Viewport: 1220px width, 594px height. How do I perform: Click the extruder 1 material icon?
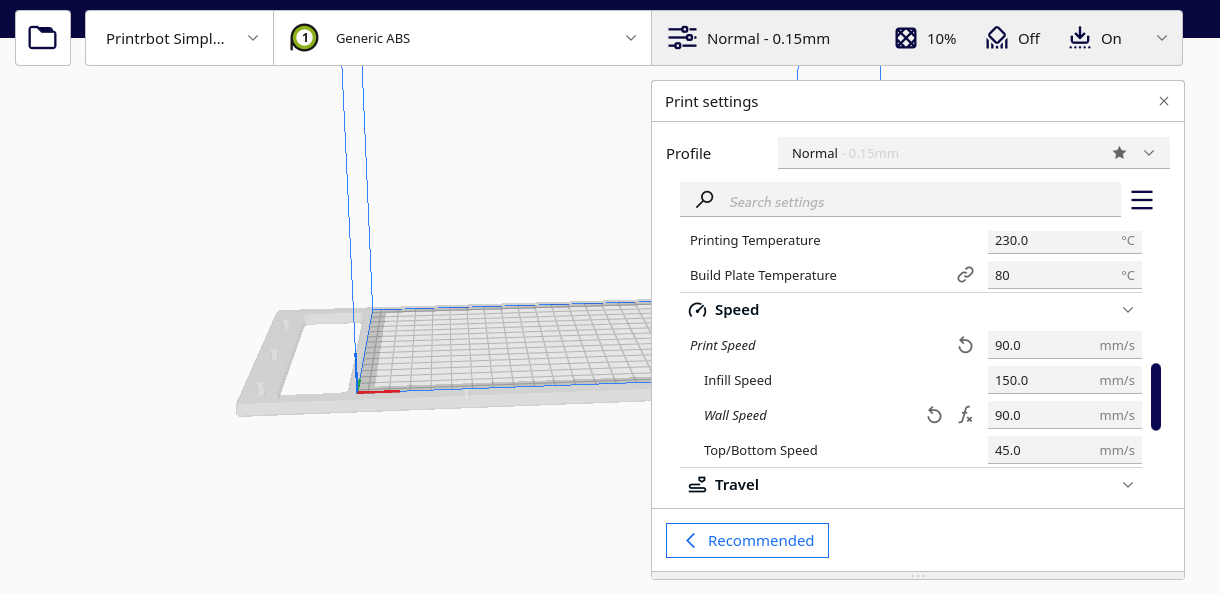pyautogui.click(x=304, y=39)
